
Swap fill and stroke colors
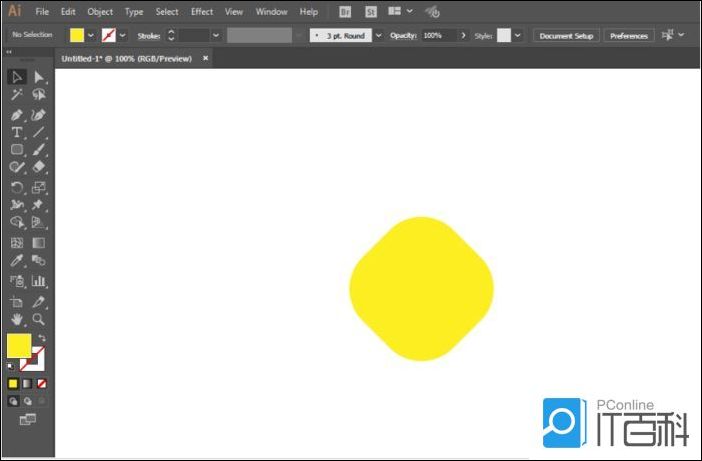point(42,338)
